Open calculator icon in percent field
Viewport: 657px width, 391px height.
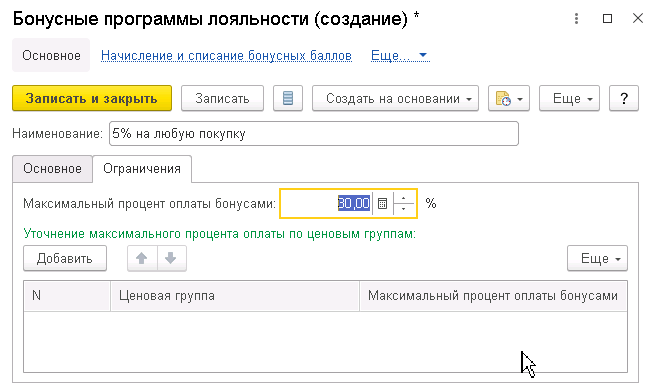point(382,204)
